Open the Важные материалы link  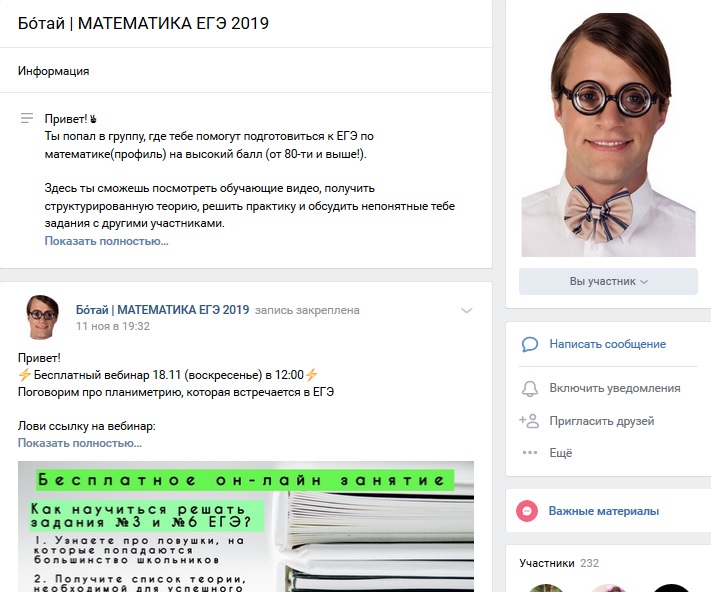(x=604, y=511)
